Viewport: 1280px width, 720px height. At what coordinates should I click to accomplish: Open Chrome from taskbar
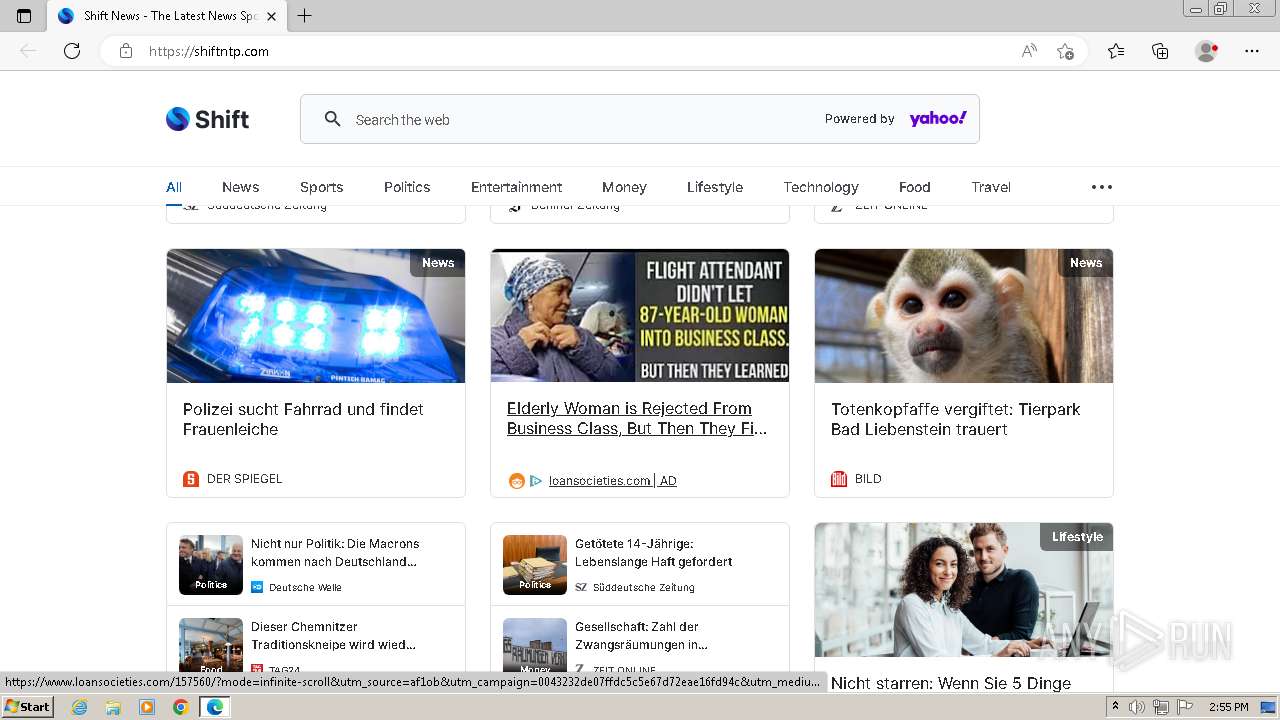(x=180, y=707)
